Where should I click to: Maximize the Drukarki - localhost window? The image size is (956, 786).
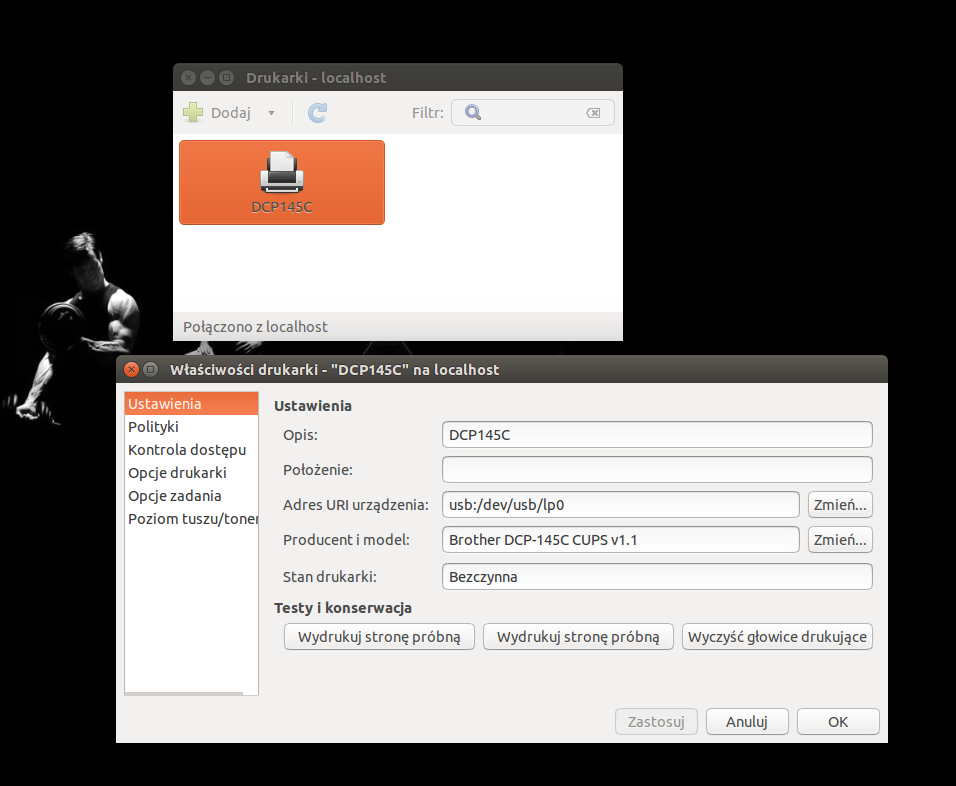[x=226, y=77]
